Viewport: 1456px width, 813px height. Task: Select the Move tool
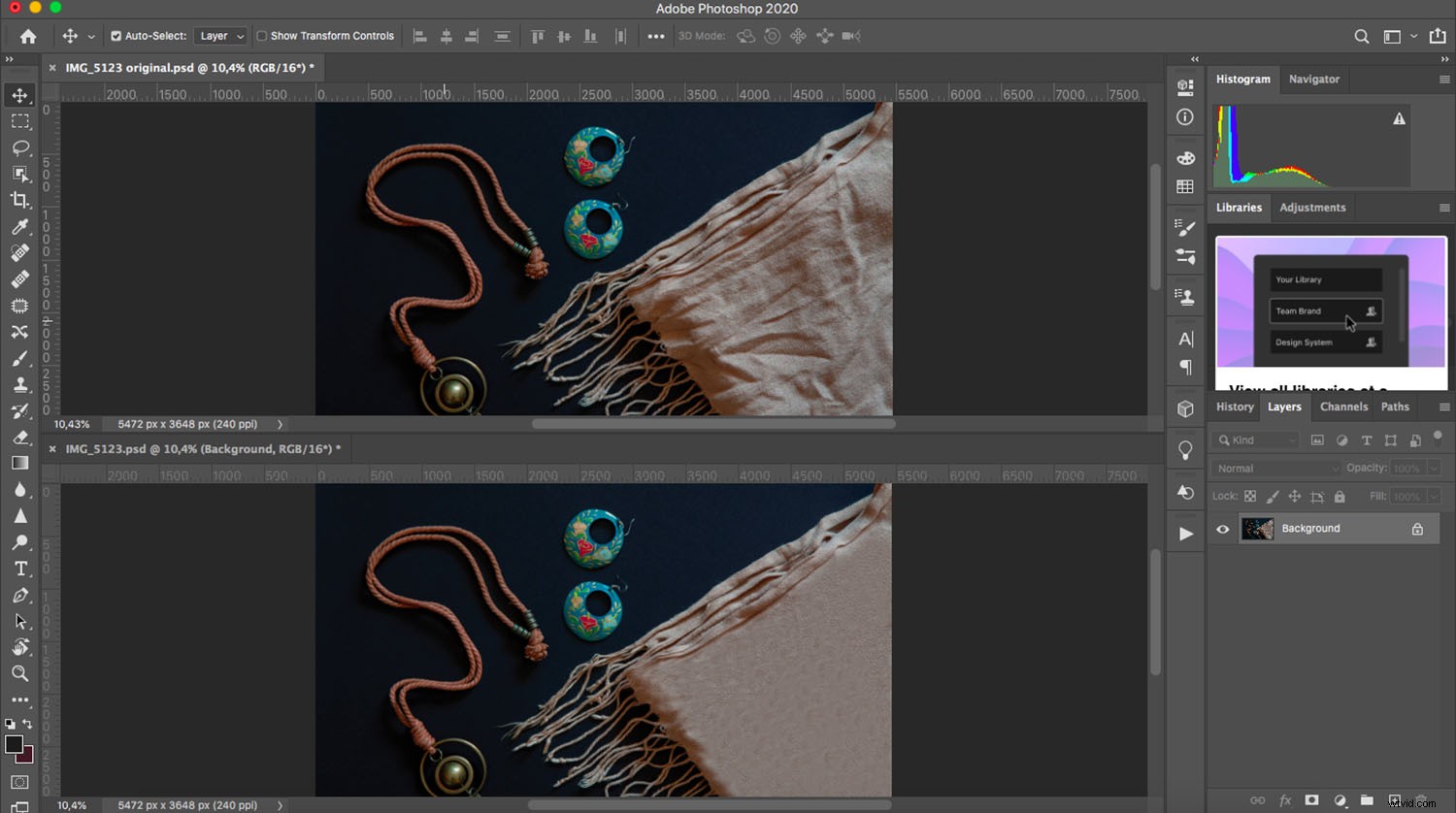(x=20, y=94)
